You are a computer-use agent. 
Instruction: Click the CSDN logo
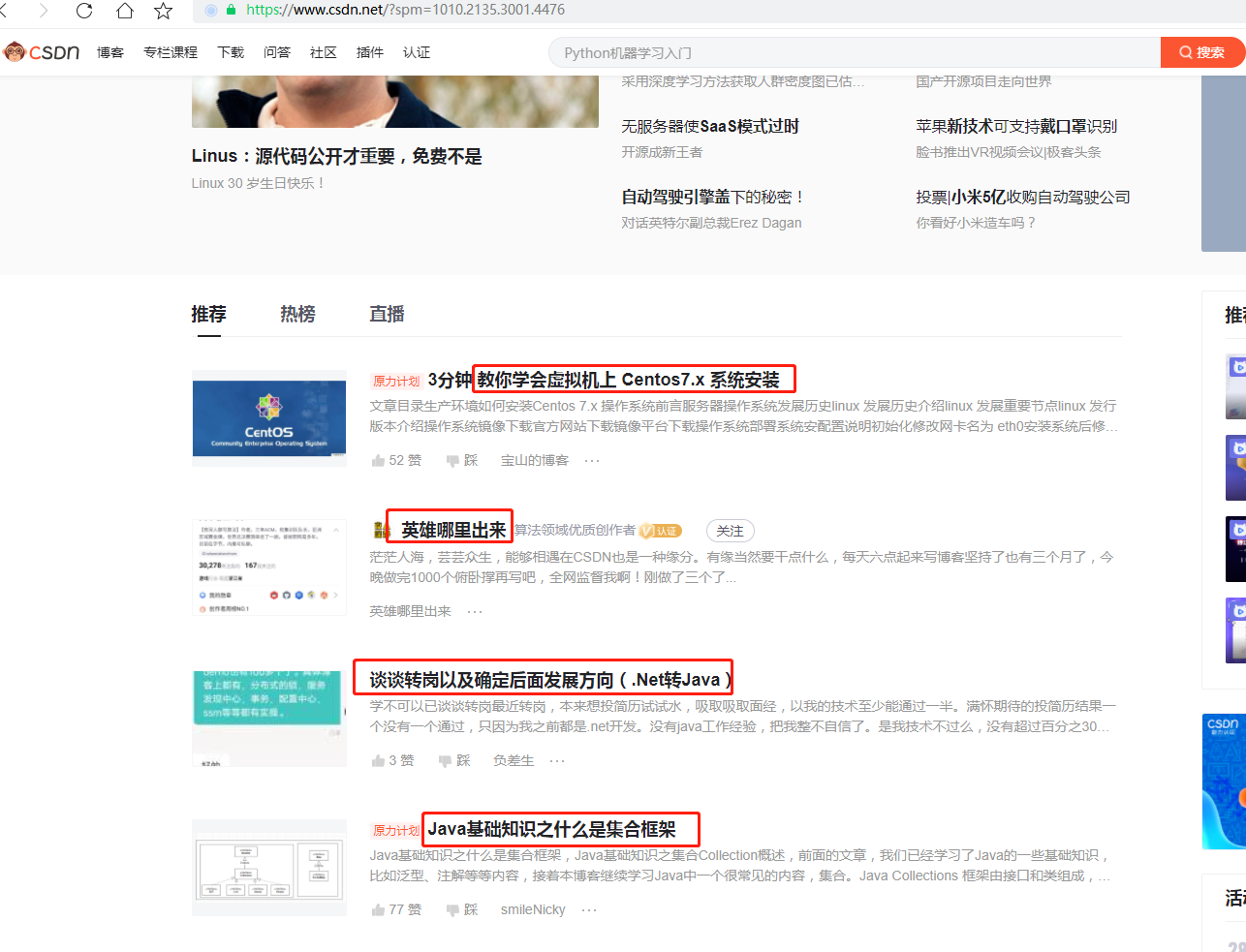coord(42,52)
